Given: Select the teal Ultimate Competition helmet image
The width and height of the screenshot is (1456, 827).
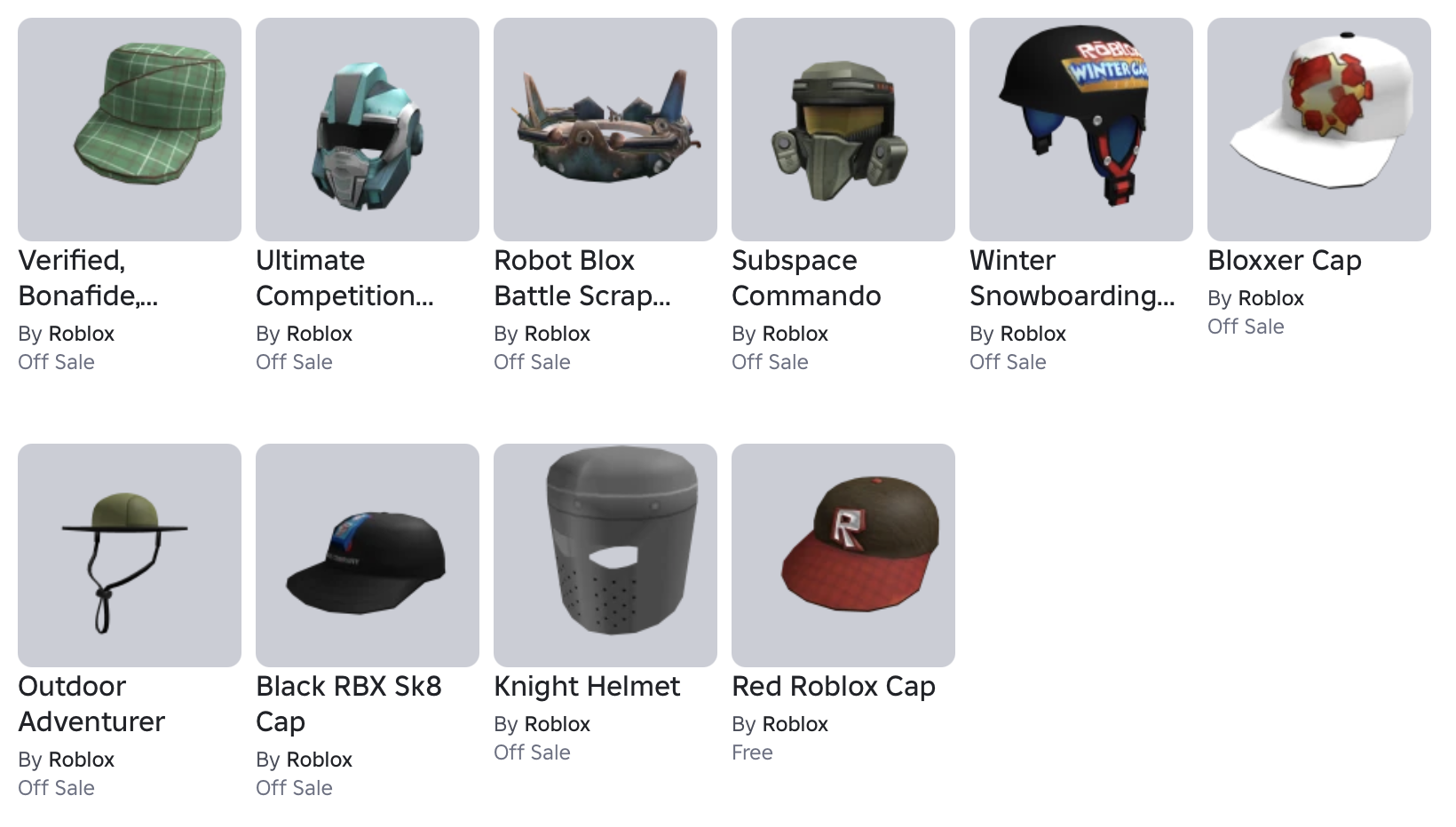Looking at the screenshot, I should [x=368, y=130].
